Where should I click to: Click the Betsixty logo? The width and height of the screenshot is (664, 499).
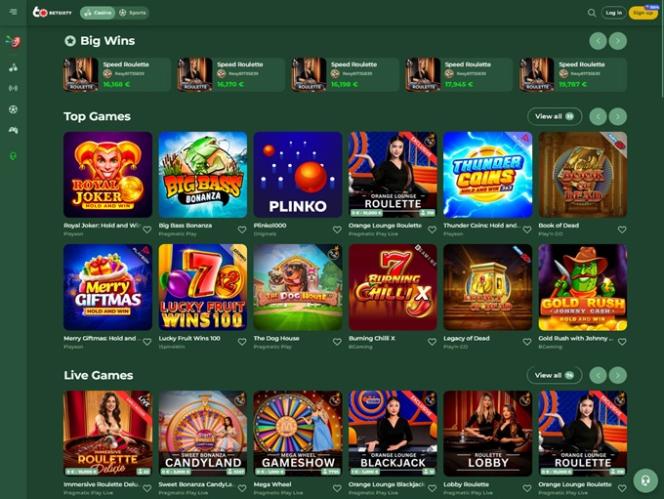52,12
